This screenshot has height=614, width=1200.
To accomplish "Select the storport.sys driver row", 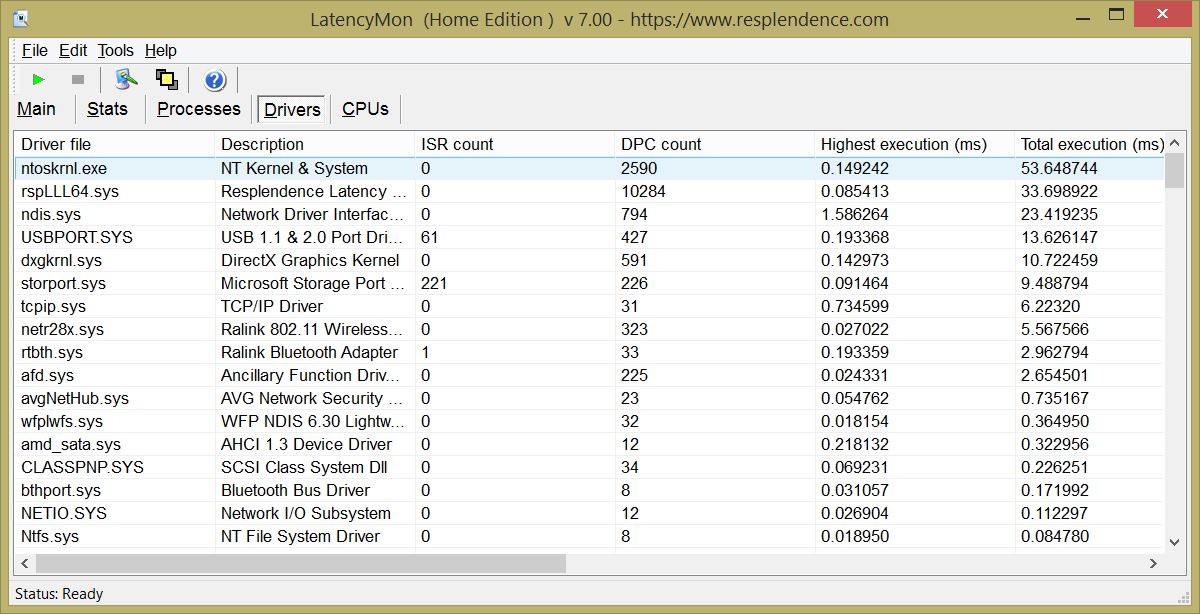I will click(590, 283).
